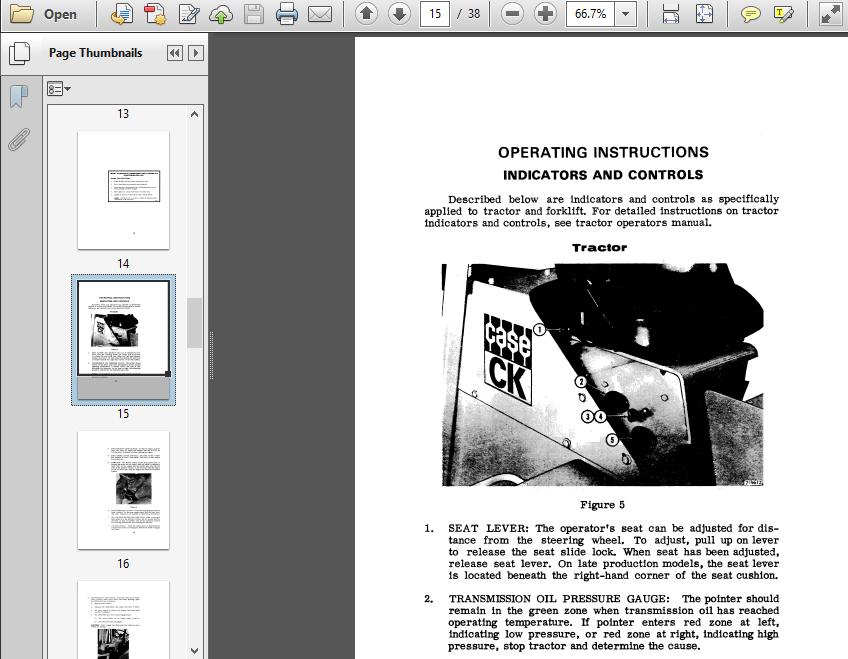Click the cloud upload icon
The height and width of the screenshot is (659, 848).
[x=221, y=14]
